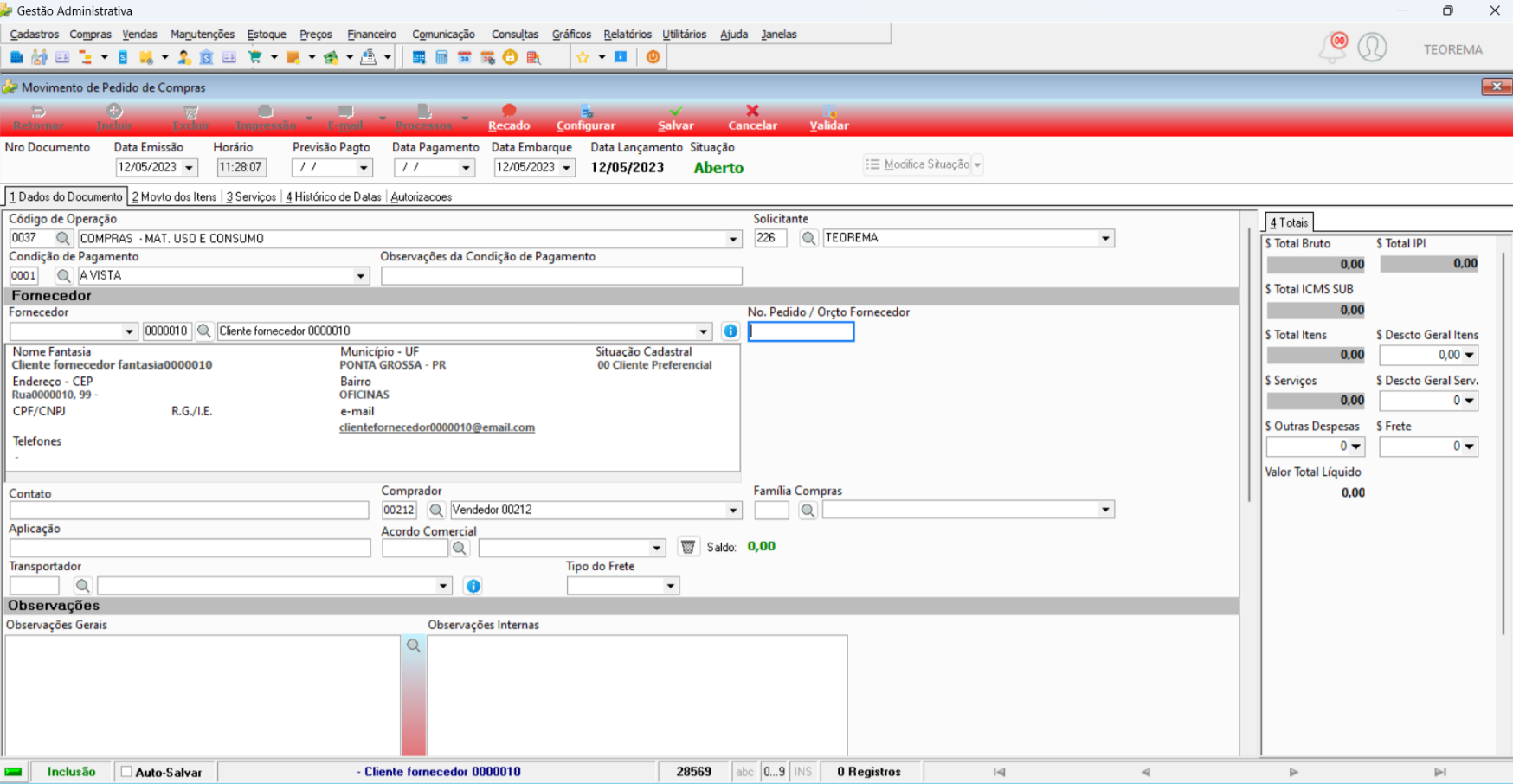Open the user profile avatar icon

[1372, 48]
